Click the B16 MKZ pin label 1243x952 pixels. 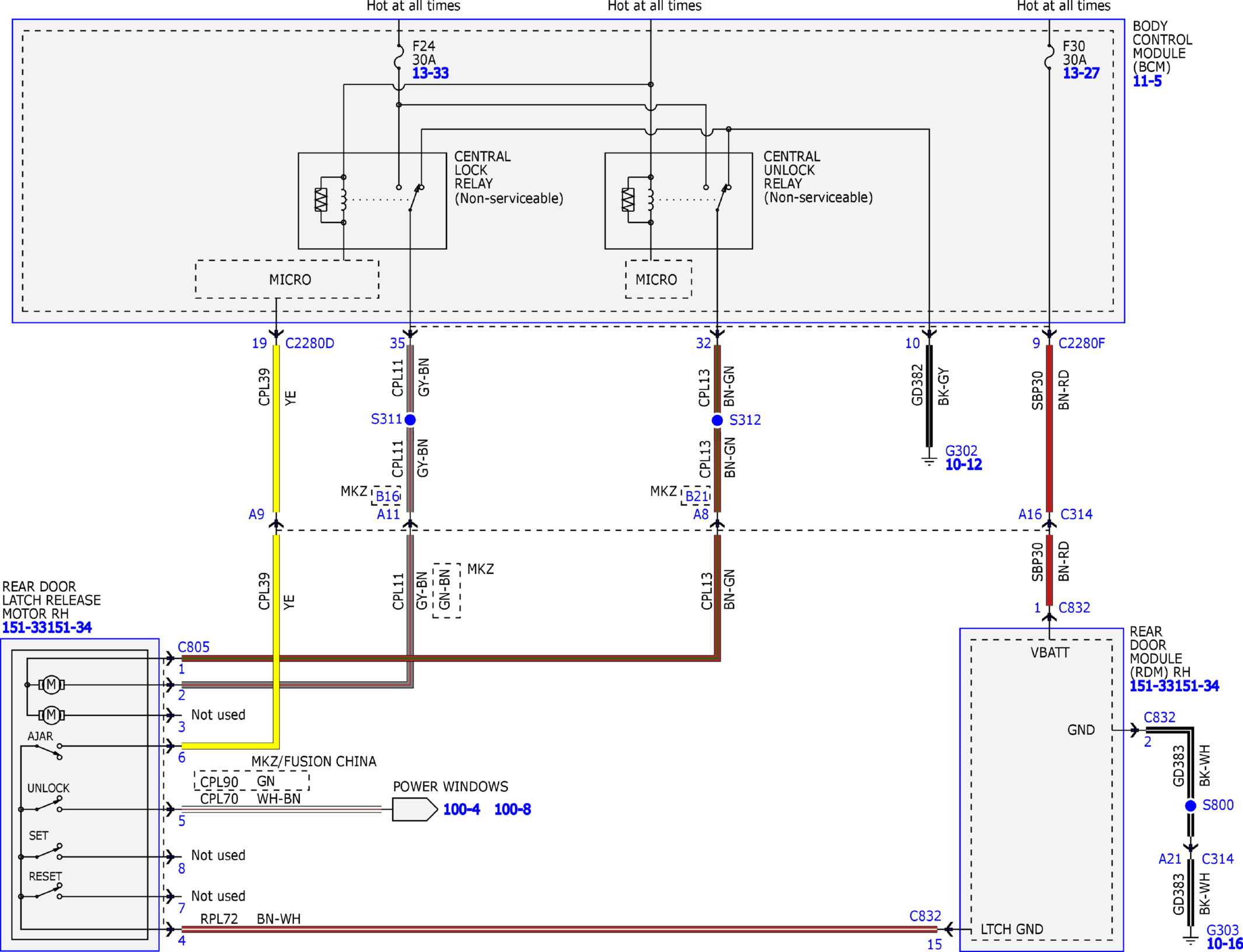tap(387, 496)
